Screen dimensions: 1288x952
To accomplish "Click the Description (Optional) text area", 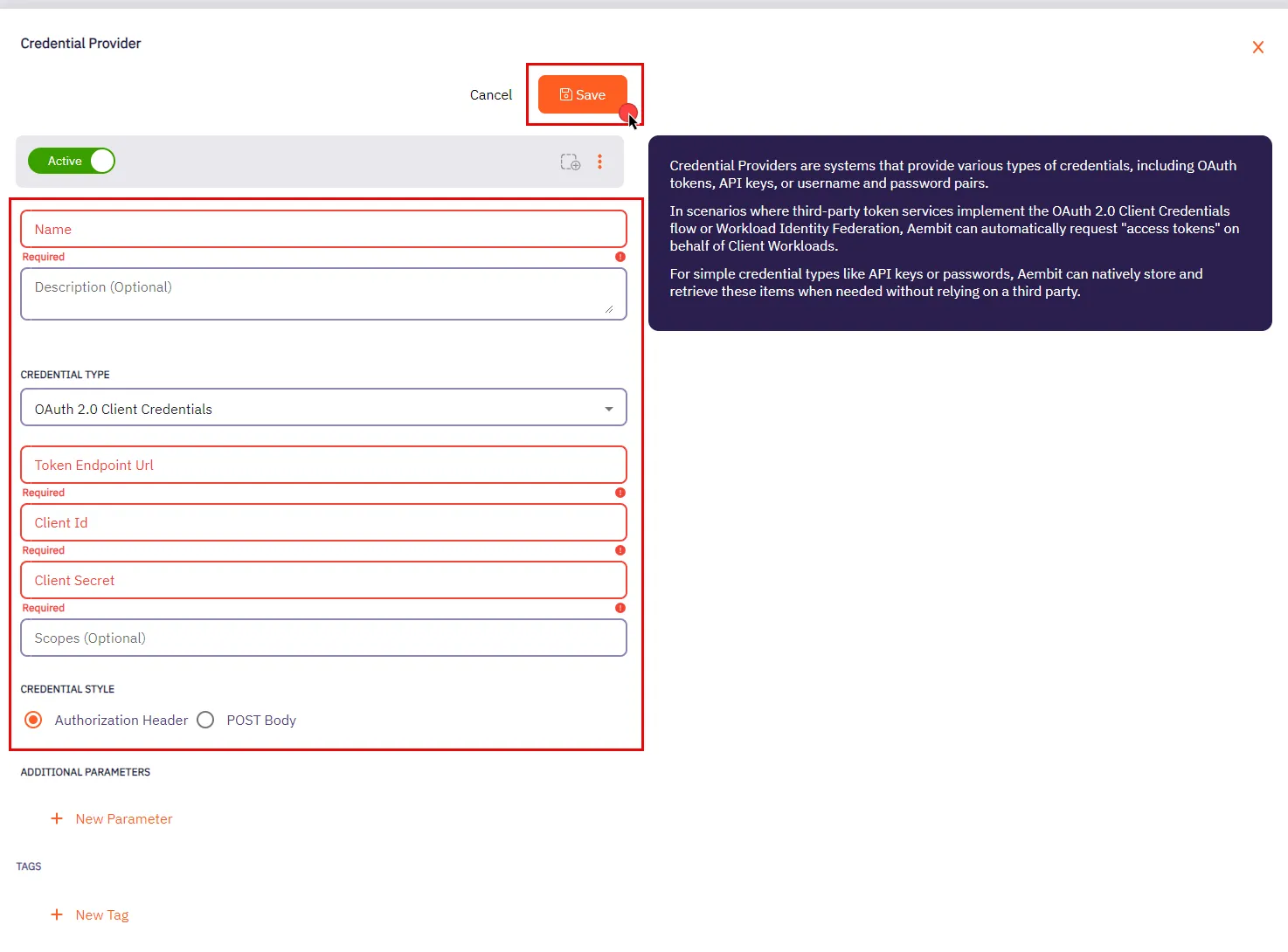I will pos(323,293).
